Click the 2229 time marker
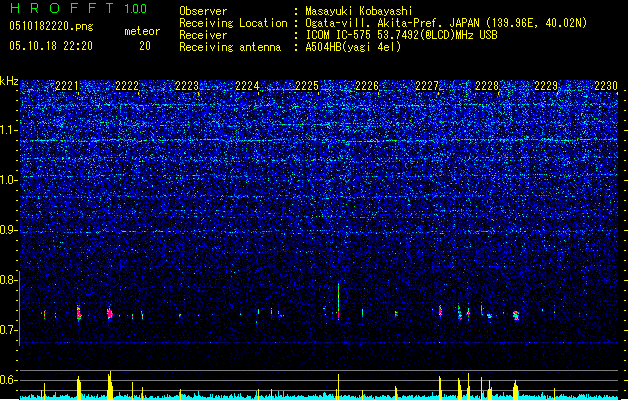 546,86
